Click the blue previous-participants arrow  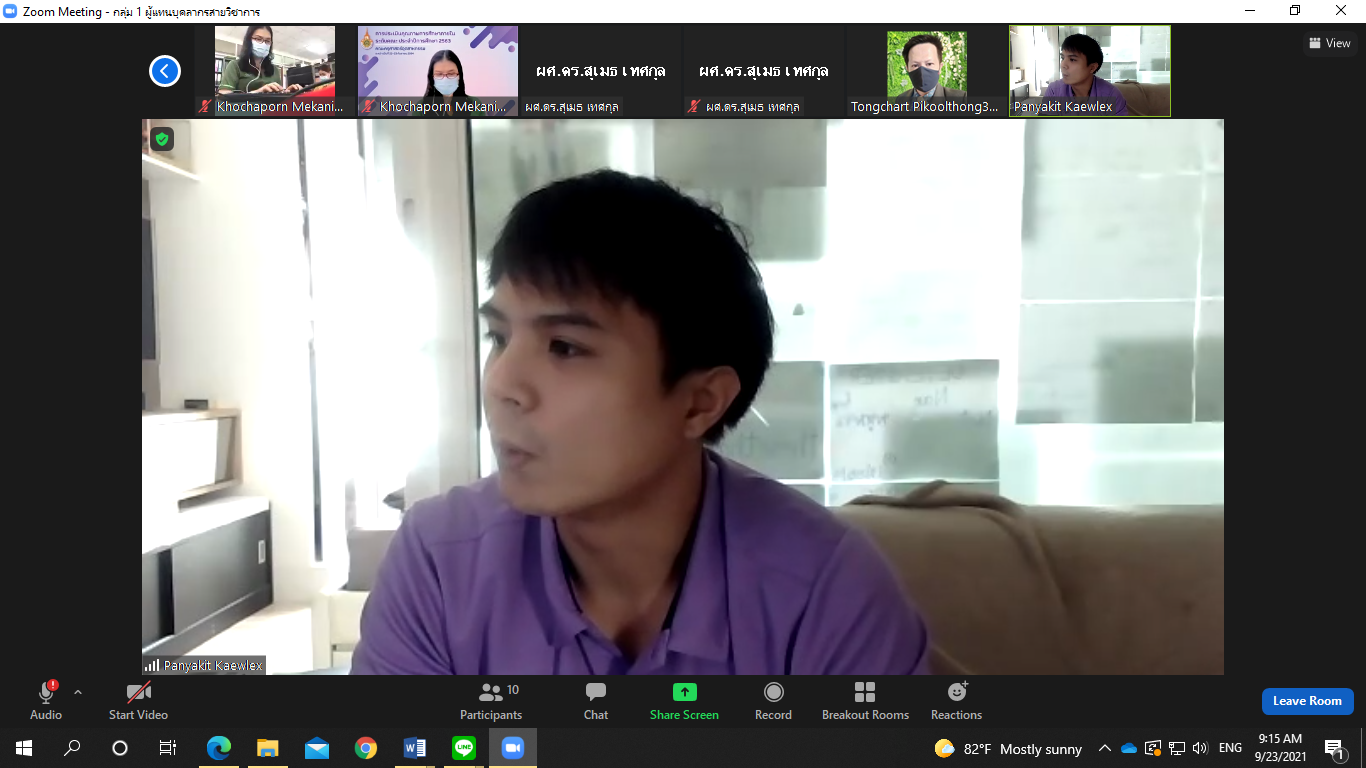point(165,71)
